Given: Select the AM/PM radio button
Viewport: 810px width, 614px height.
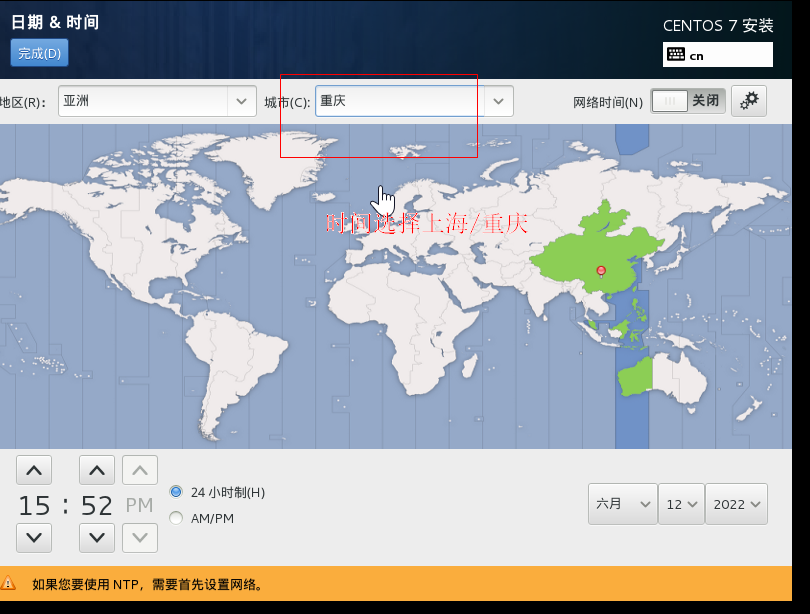Looking at the screenshot, I should (x=176, y=518).
